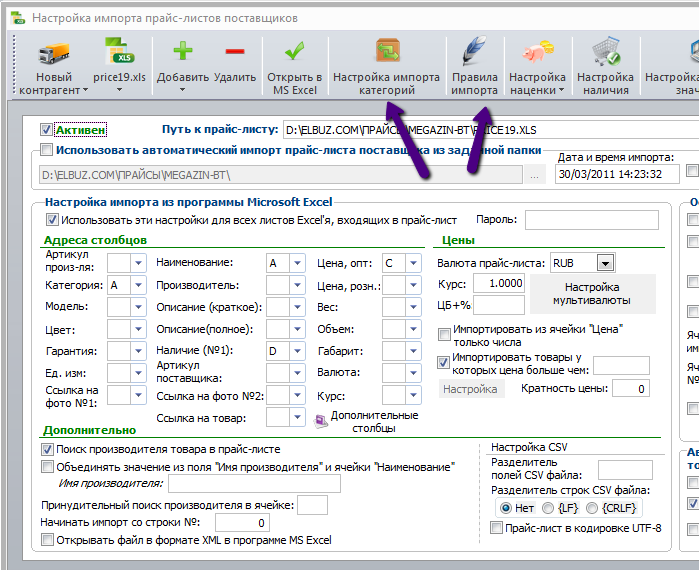The image size is (699, 570).
Task: Open the price19.xls file icon
Action: pos(119,51)
